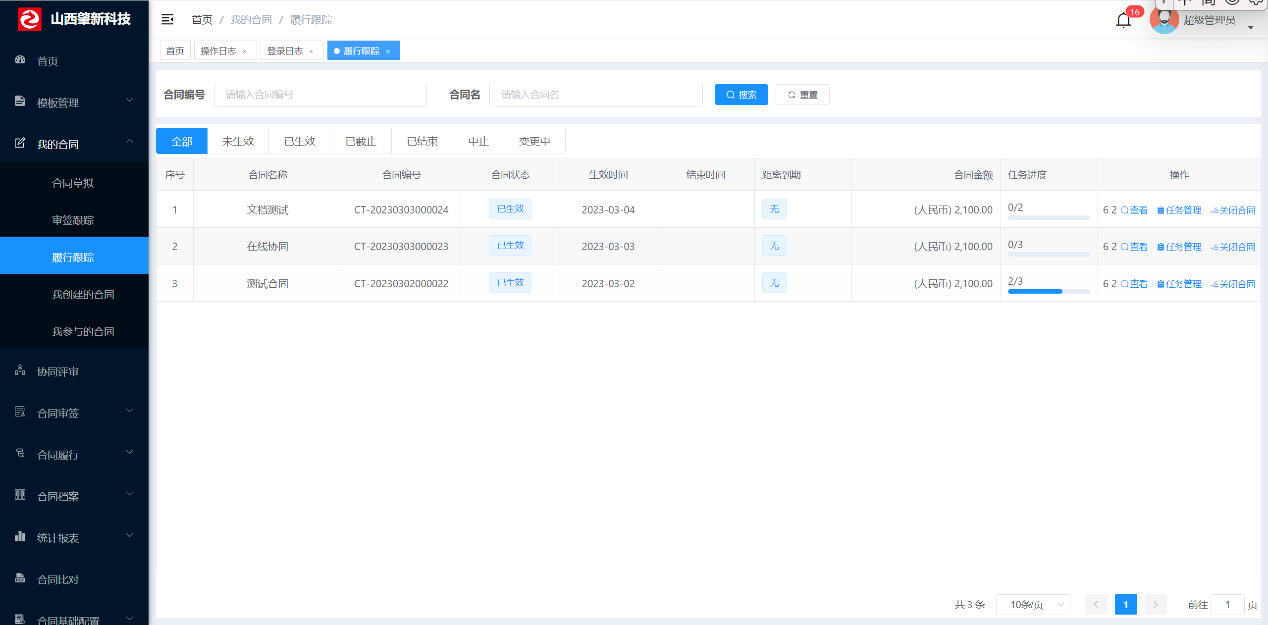Open the notification bell with 16 badge

pyautogui.click(x=1123, y=20)
